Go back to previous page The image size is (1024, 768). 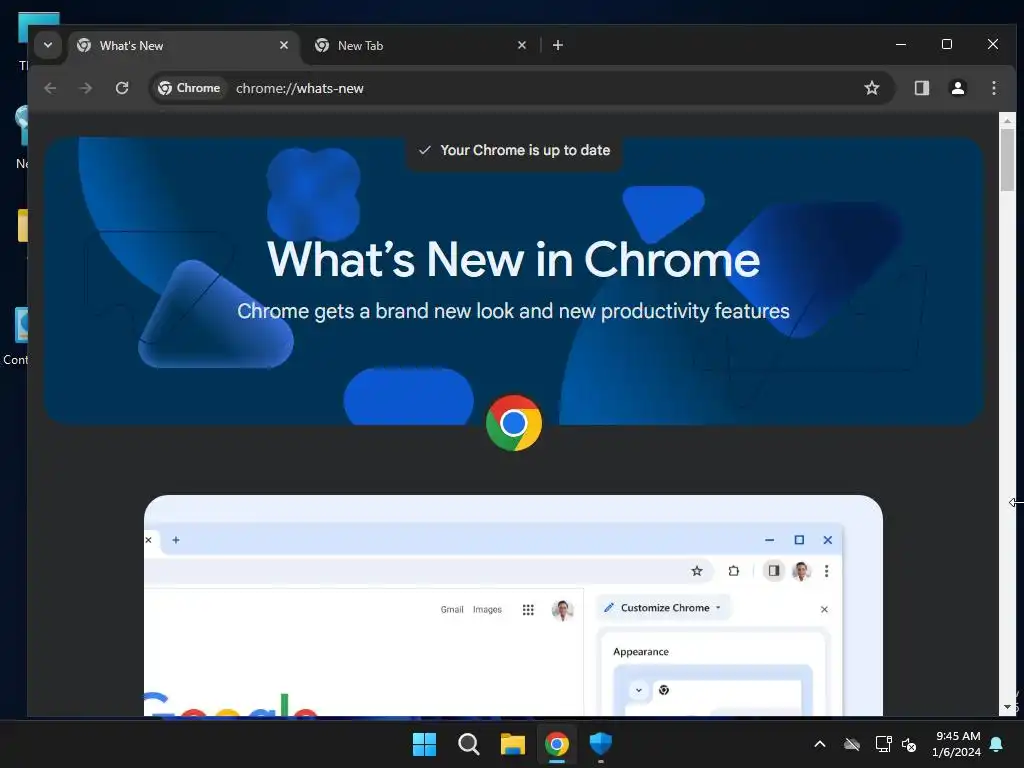(x=50, y=88)
